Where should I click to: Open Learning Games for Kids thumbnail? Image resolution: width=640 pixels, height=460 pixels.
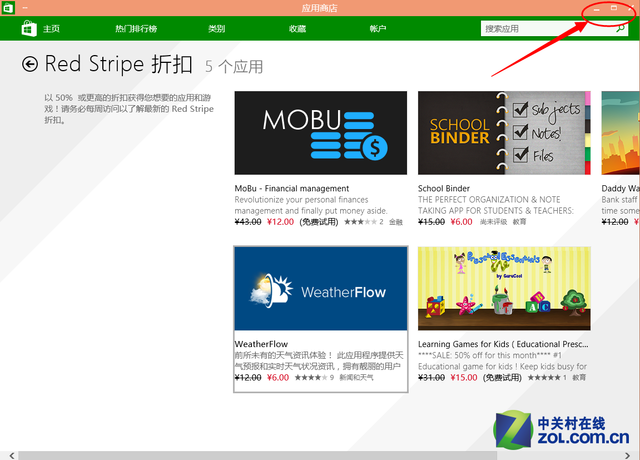504,289
